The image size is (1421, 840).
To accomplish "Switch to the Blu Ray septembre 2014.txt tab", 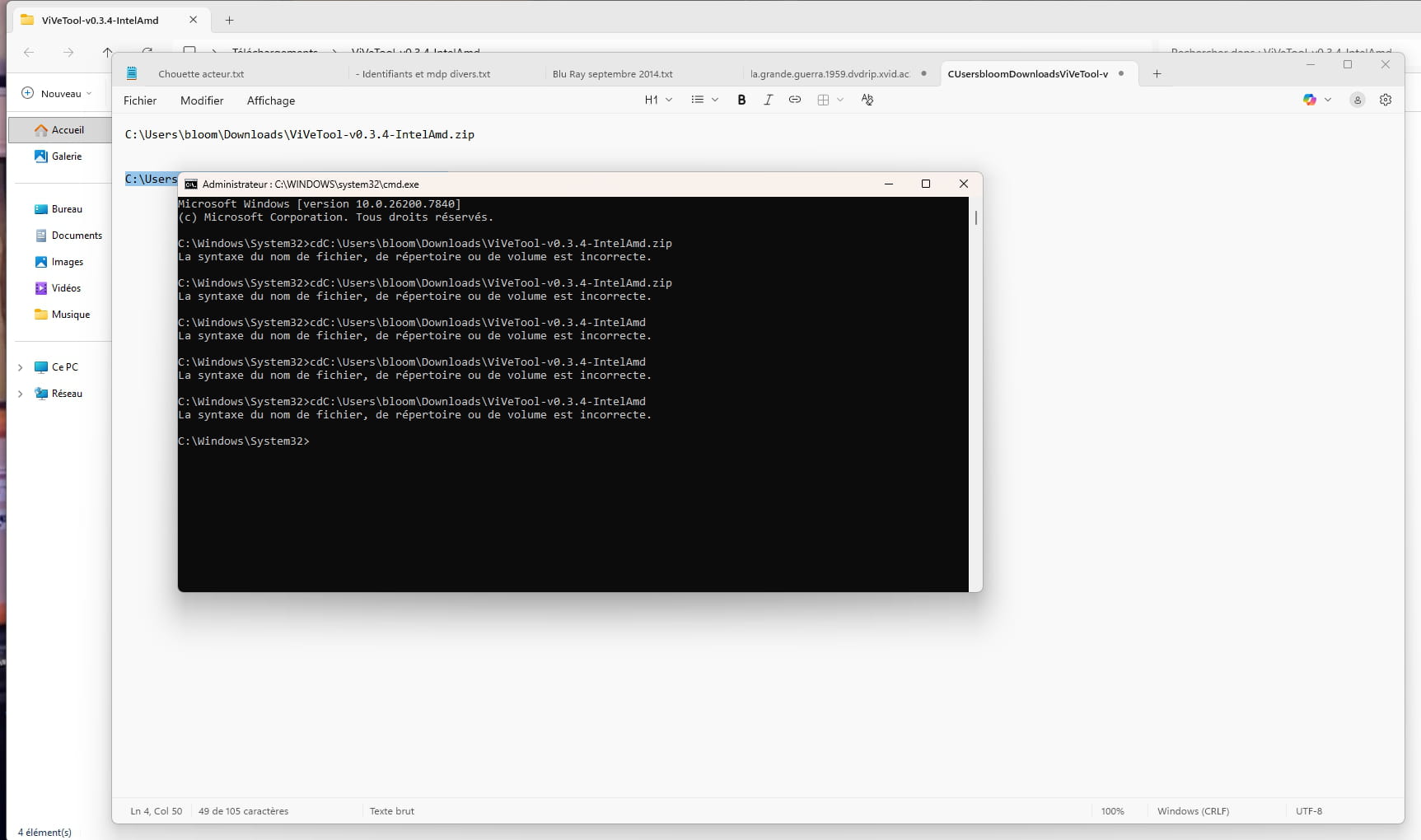I will click(612, 74).
